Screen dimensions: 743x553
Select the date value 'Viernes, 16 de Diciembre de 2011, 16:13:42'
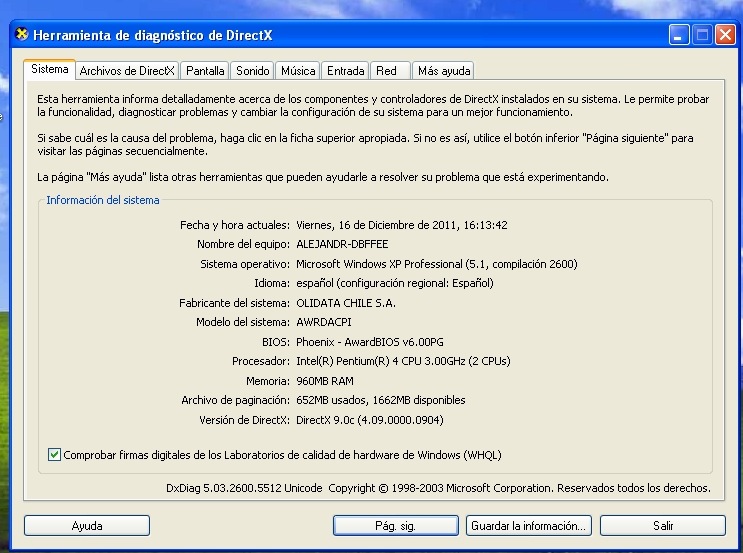click(402, 225)
